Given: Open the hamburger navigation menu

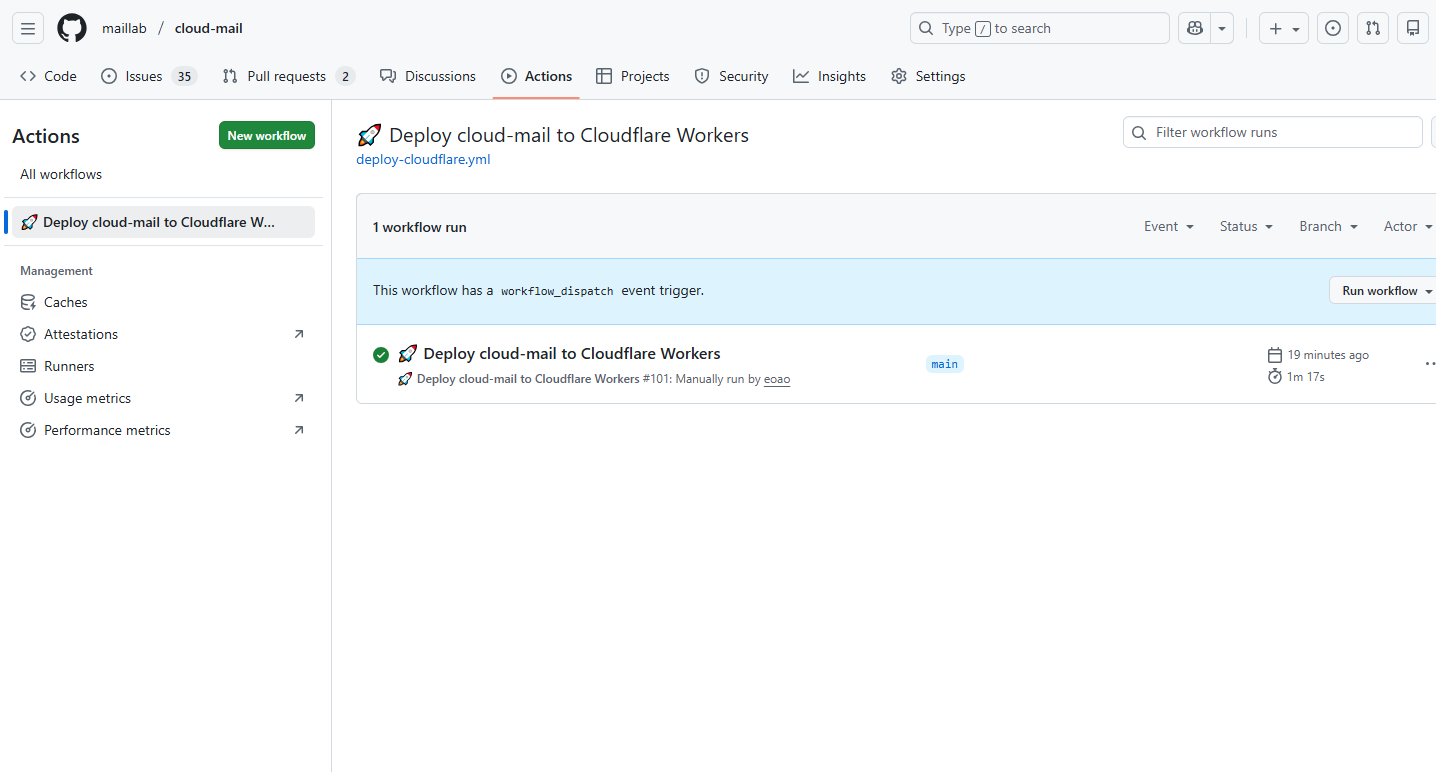Looking at the screenshot, I should (x=28, y=29).
